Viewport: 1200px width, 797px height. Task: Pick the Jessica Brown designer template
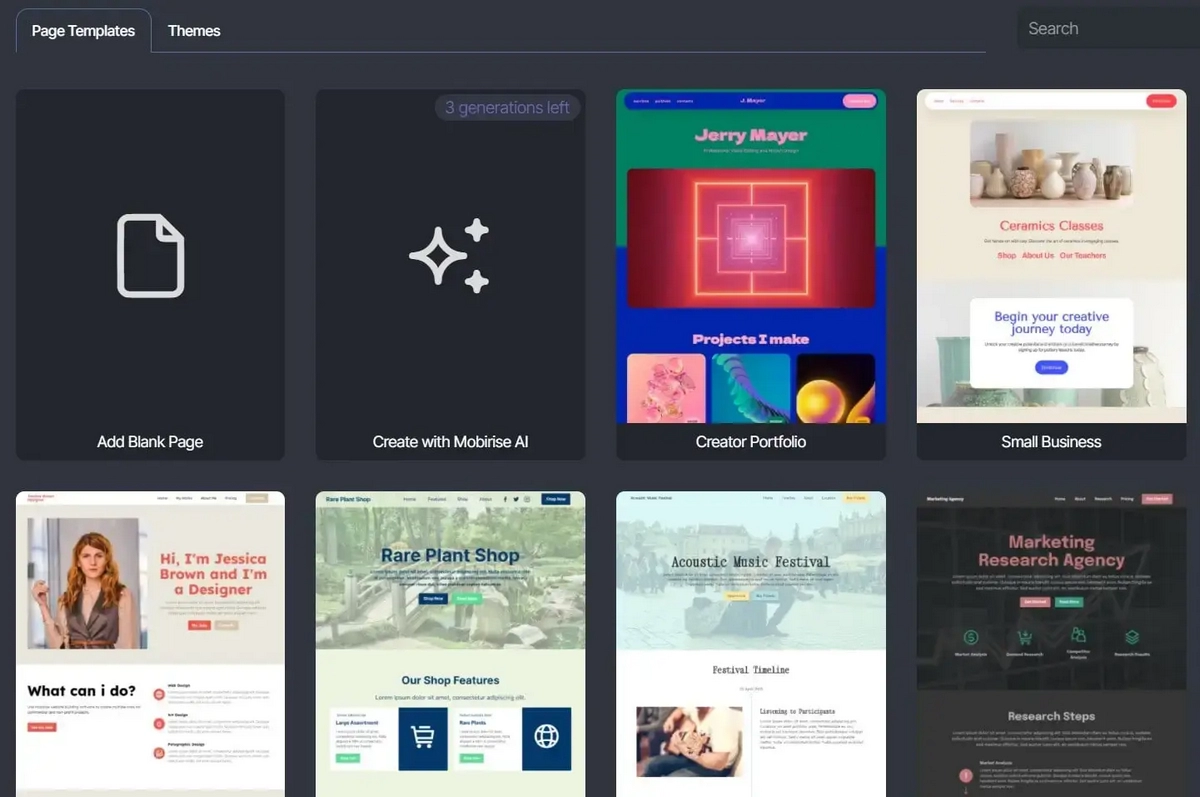tap(213, 574)
